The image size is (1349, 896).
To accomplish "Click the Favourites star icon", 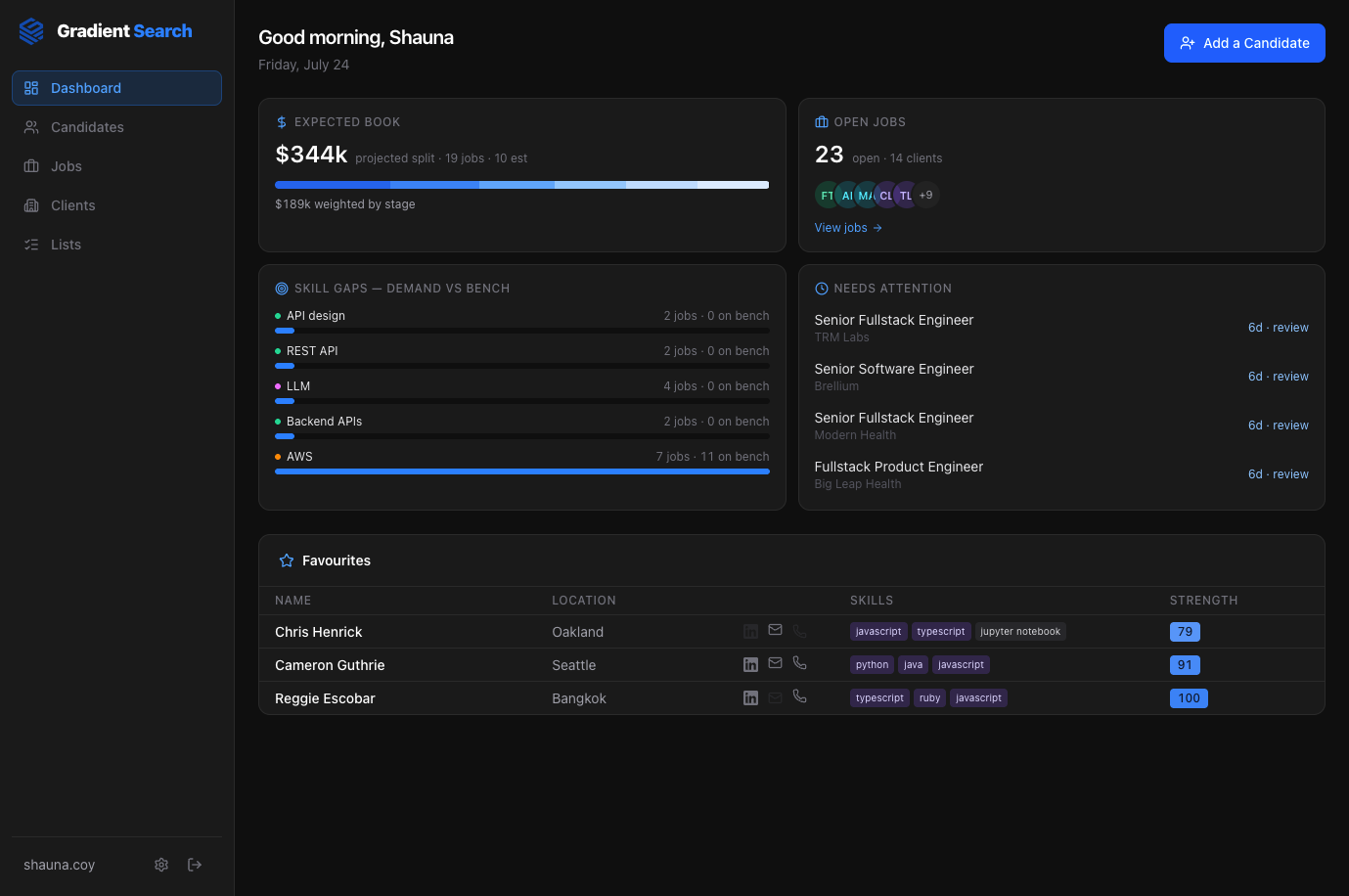I will (x=287, y=560).
